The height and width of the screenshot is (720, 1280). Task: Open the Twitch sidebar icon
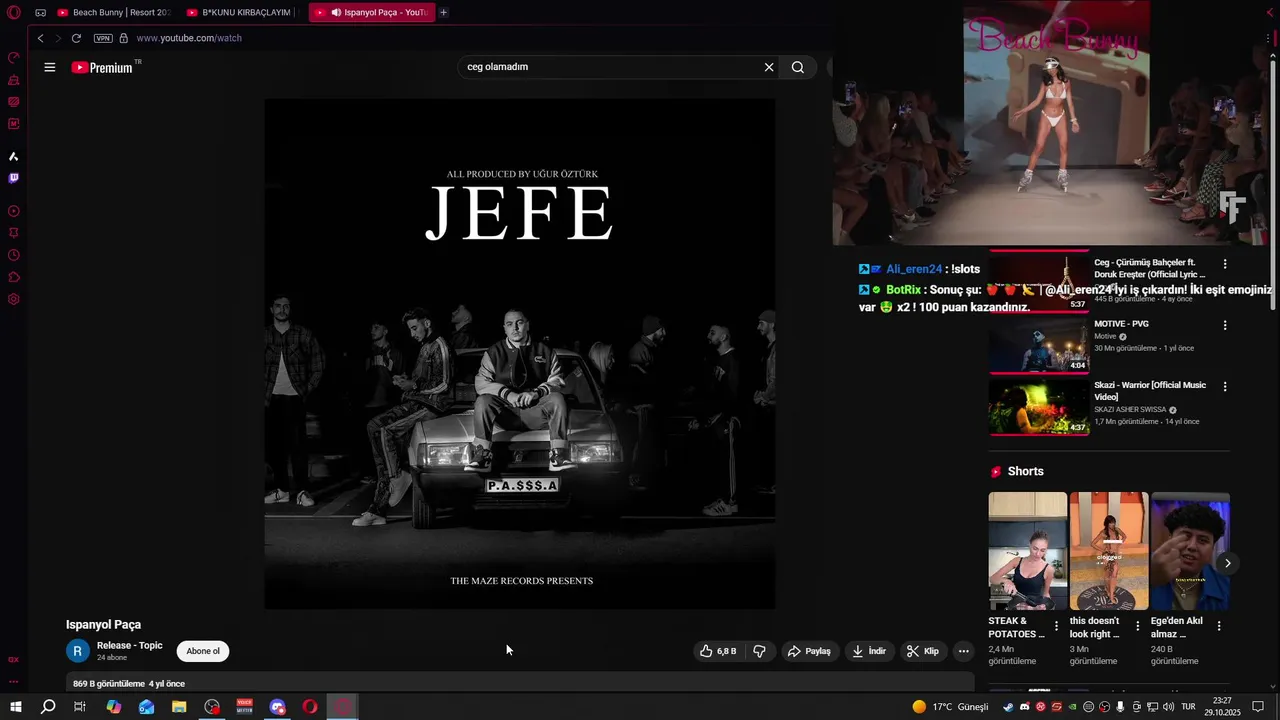pos(14,178)
